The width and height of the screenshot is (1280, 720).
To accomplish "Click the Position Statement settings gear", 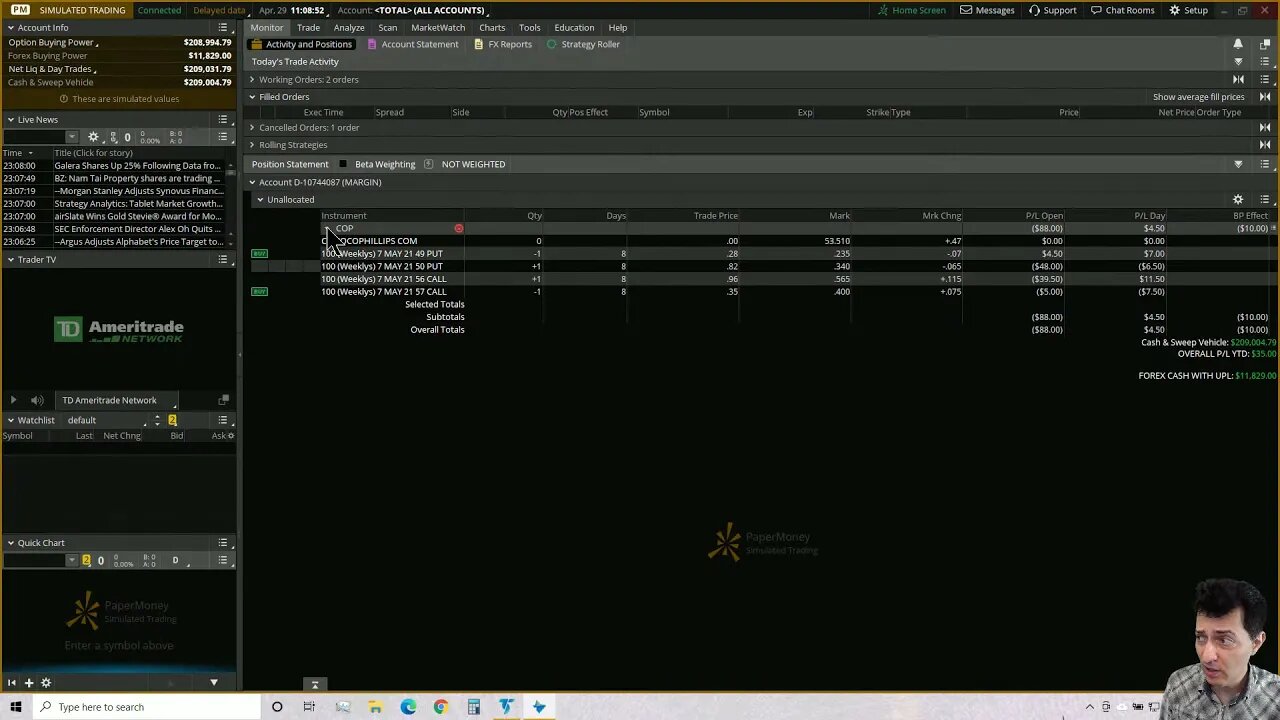I will (x=1238, y=199).
